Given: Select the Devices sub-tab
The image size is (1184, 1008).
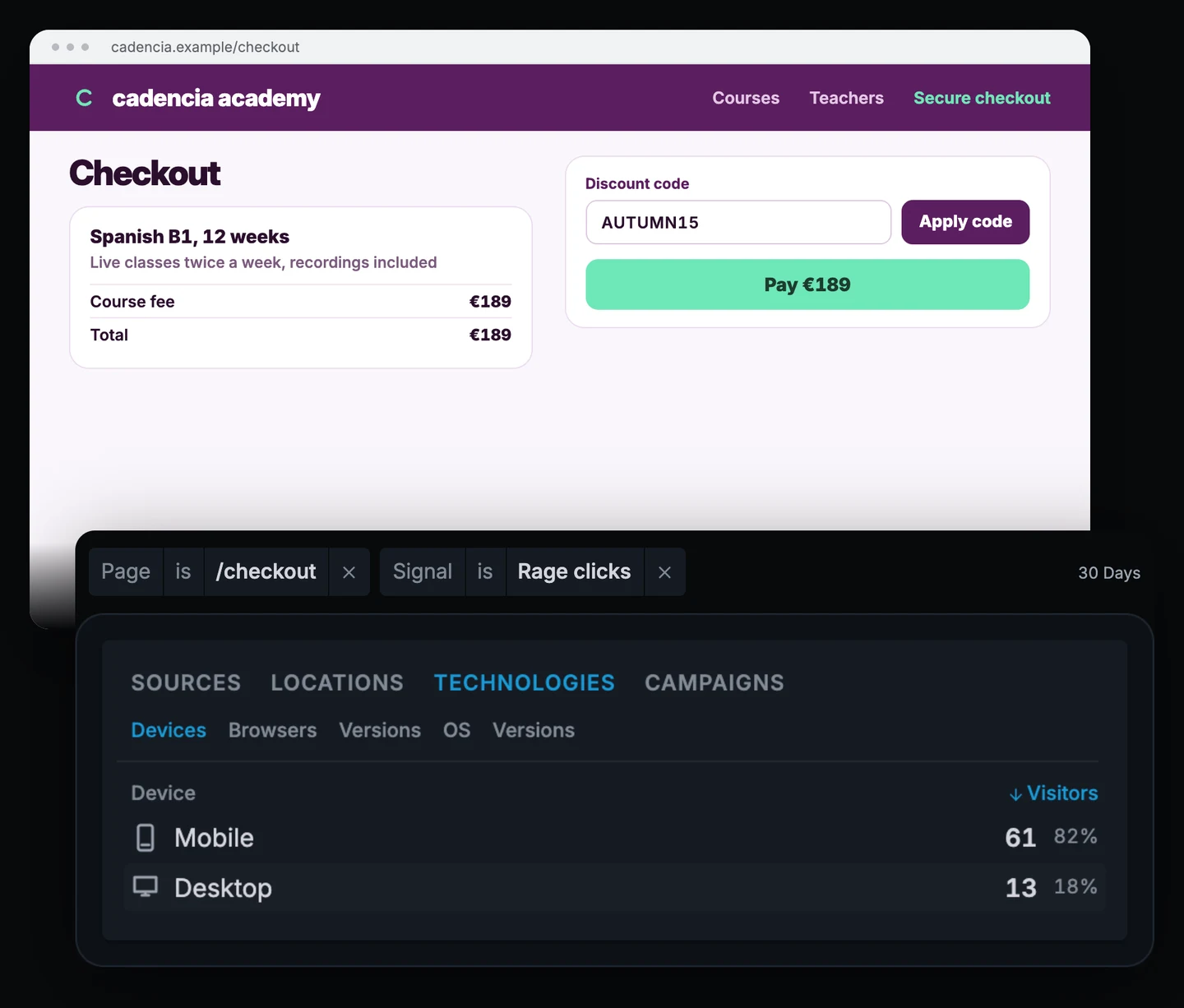Looking at the screenshot, I should pos(169,730).
